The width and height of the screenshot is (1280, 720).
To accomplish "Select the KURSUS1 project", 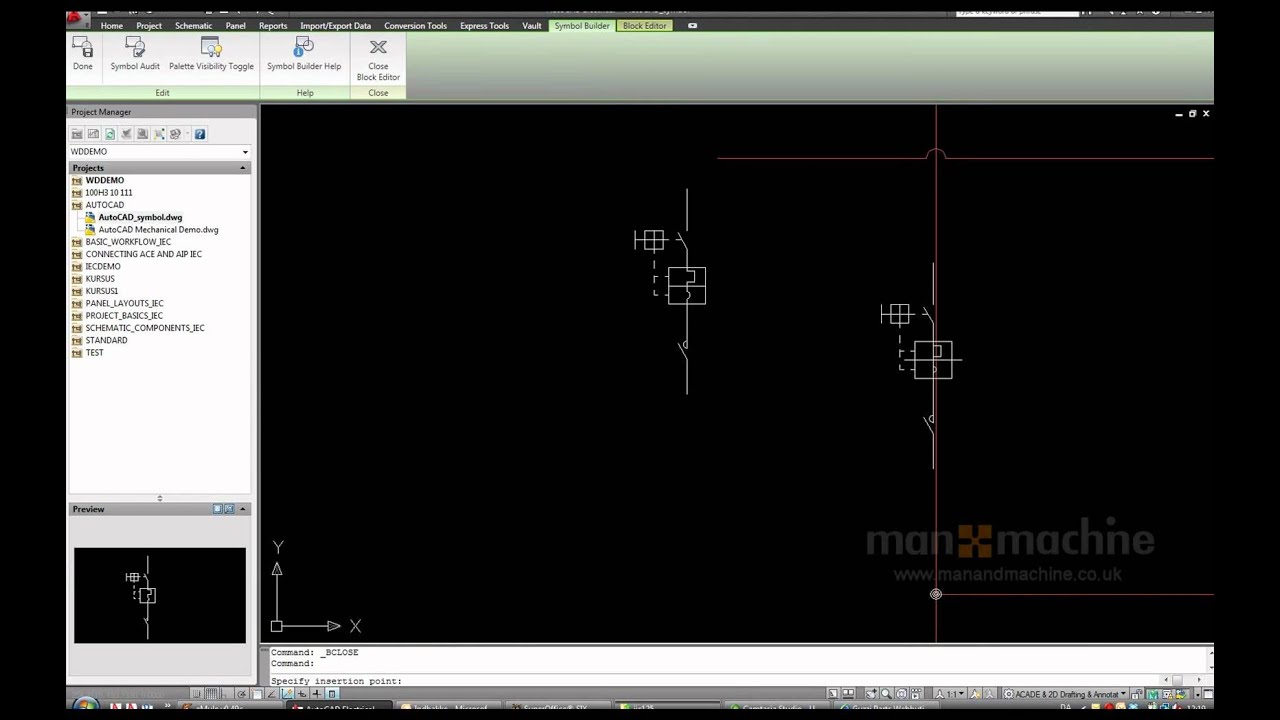I will 102,291.
